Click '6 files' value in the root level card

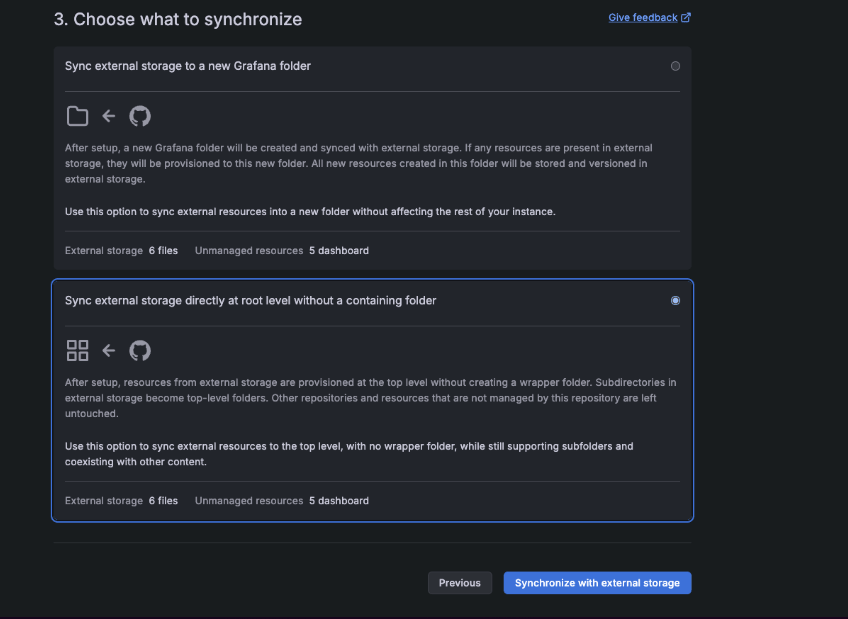tap(163, 501)
